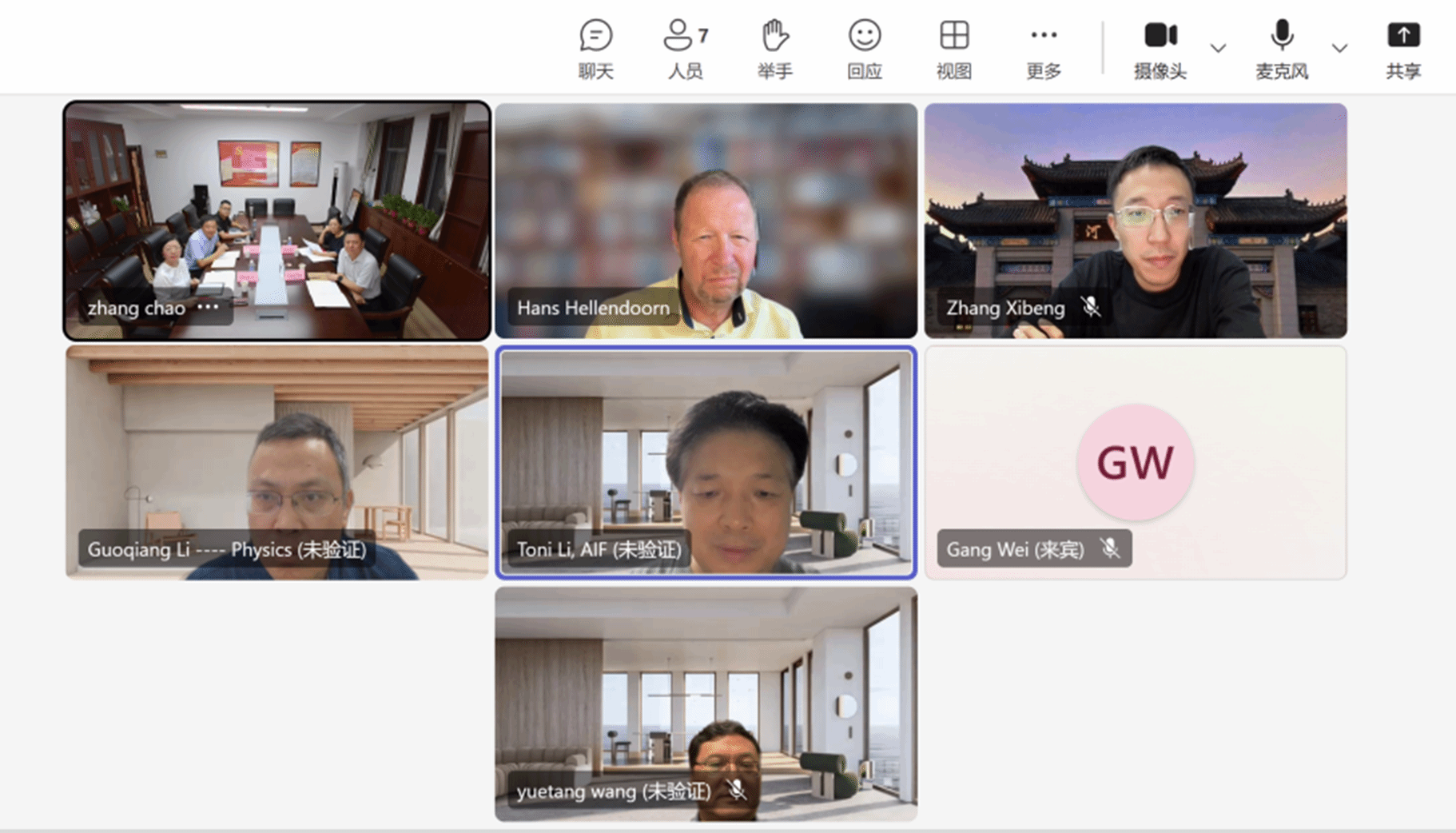This screenshot has width=1456, height=833.
Task: Show the participants (人员) list
Action: (685, 48)
